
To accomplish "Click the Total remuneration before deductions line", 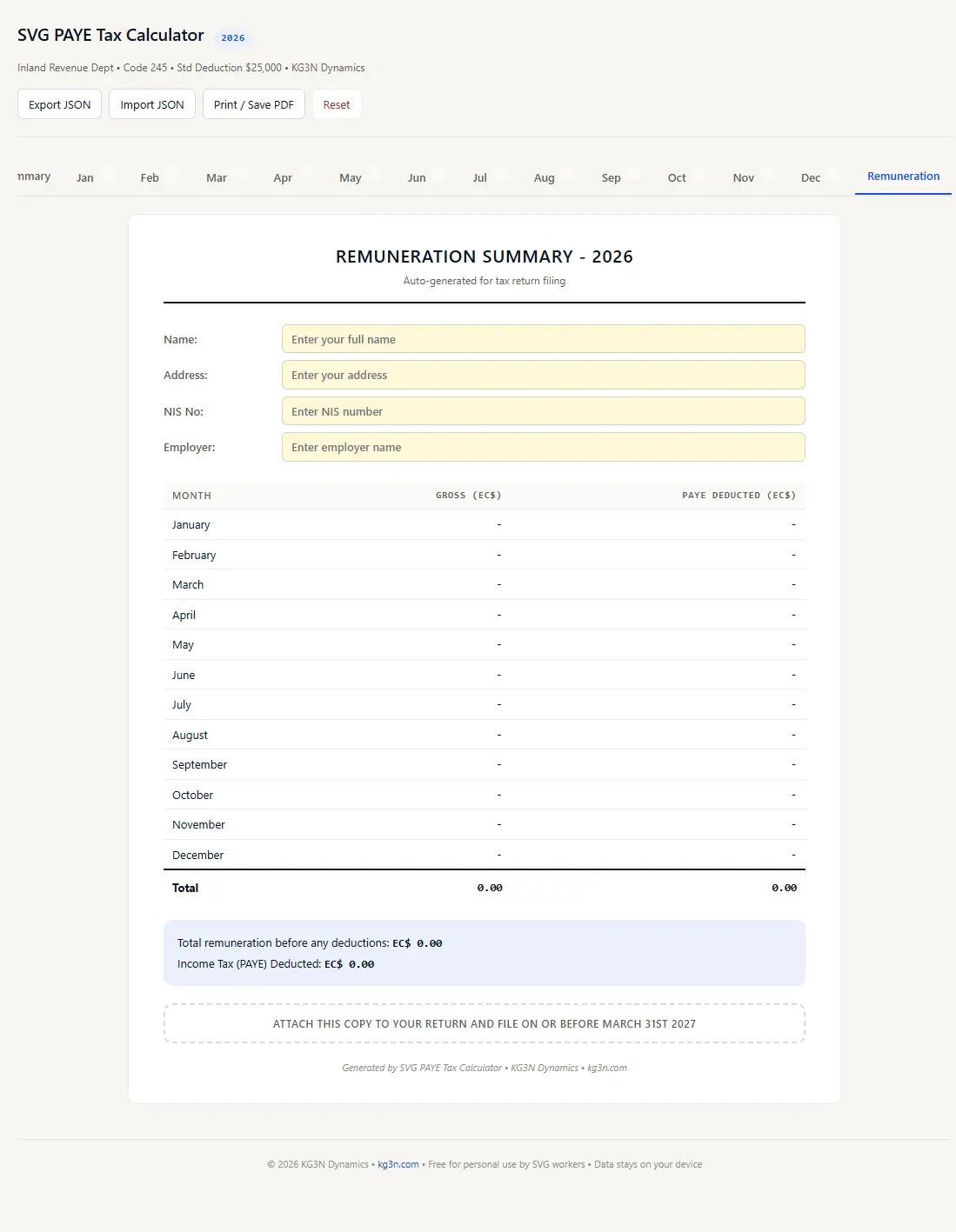I will (310, 943).
